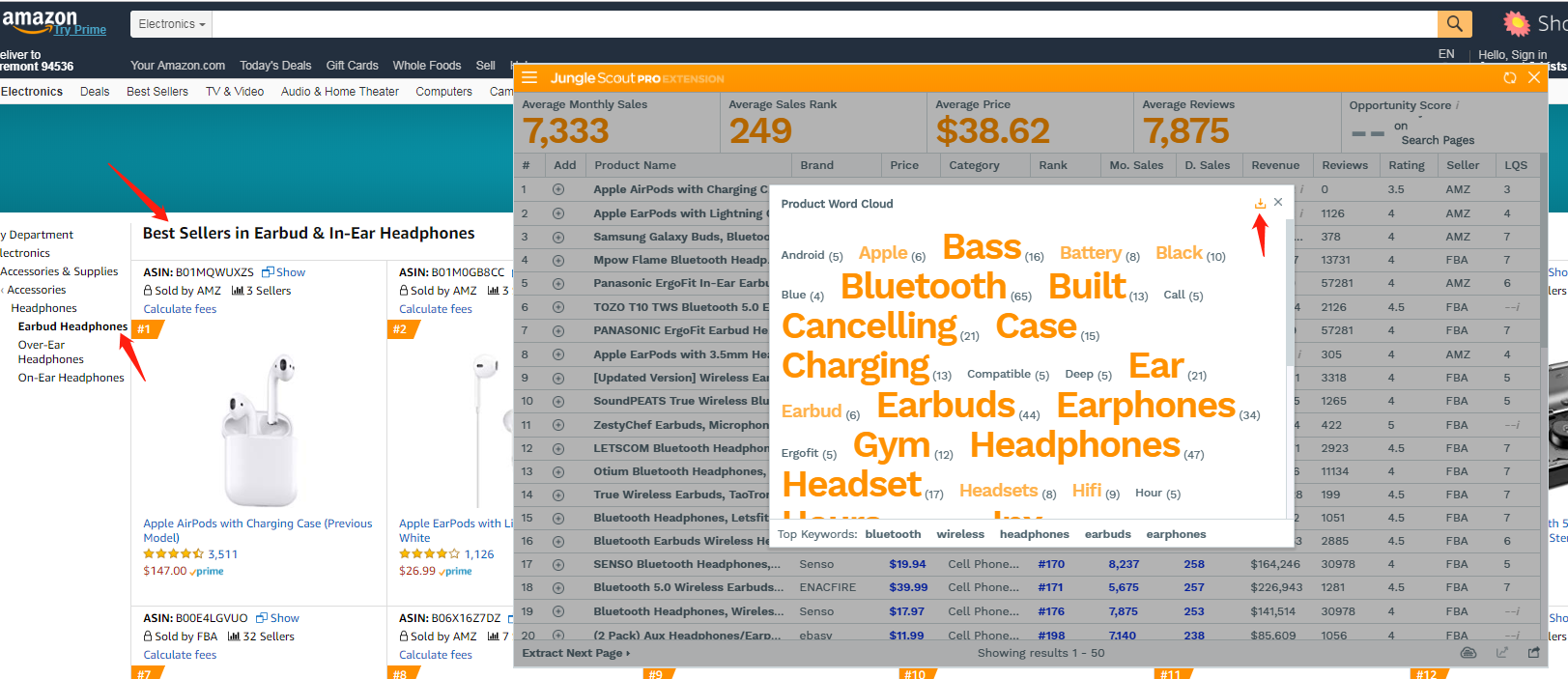Click the Amazon search input field
The image size is (1568, 679).
click(x=825, y=24)
